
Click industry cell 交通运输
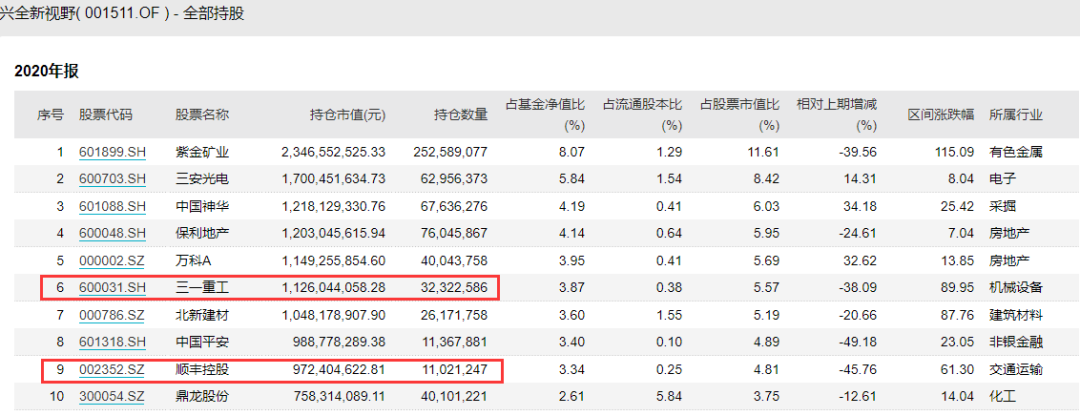tap(1016, 370)
